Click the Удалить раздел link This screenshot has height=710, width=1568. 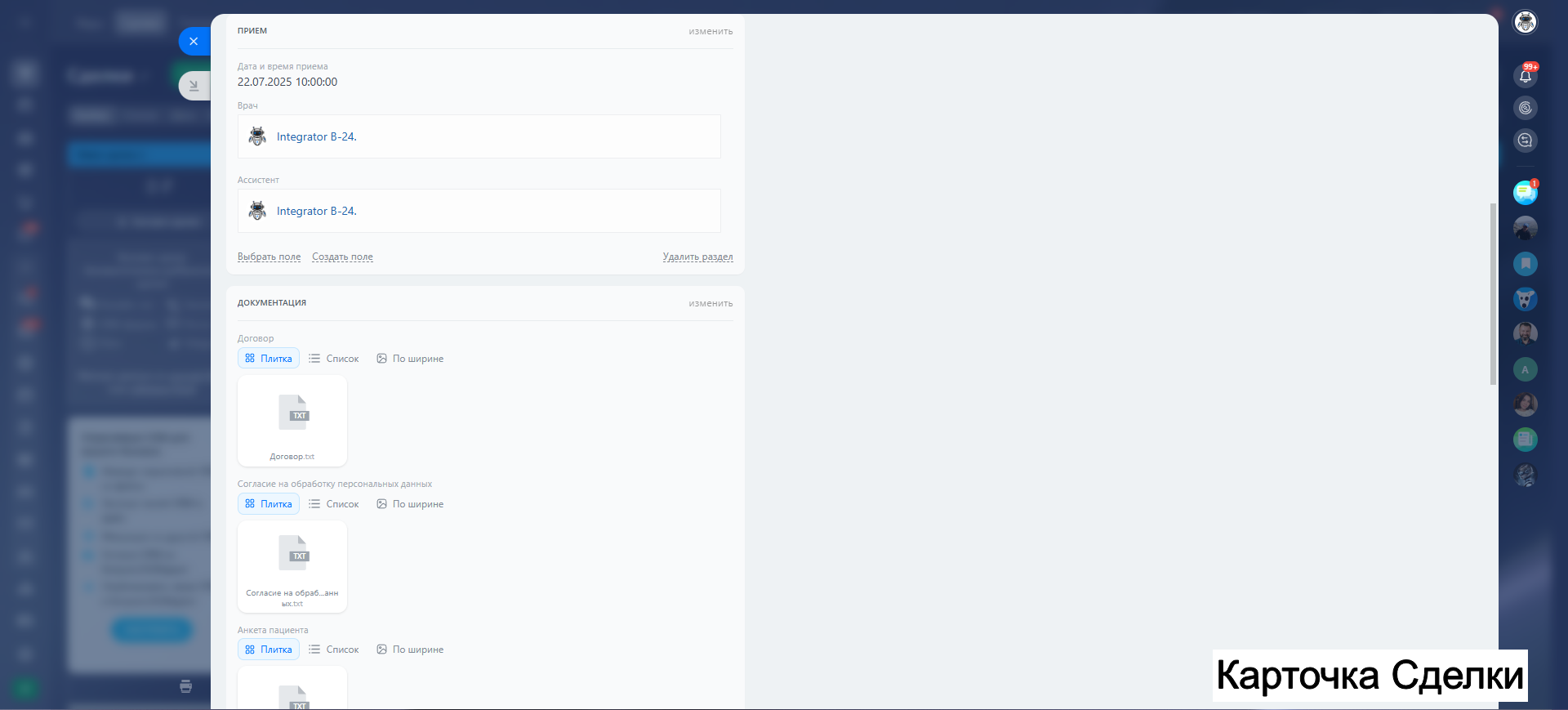697,257
